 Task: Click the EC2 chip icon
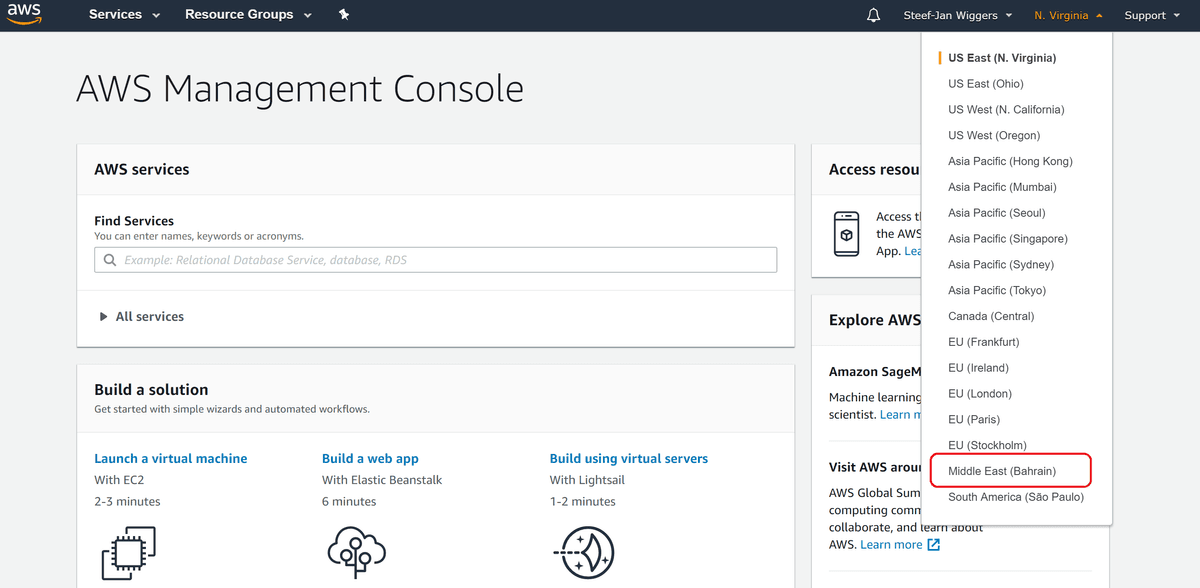click(x=129, y=553)
